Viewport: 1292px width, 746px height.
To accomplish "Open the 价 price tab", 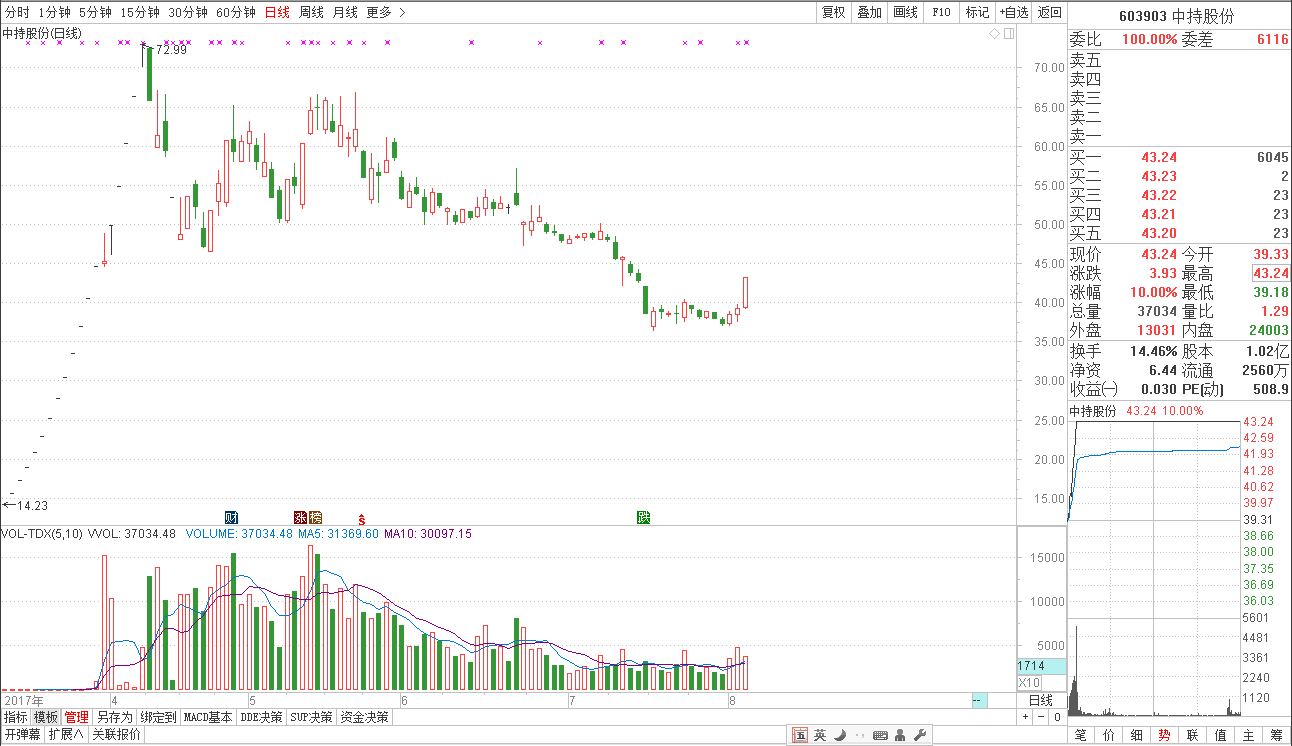I will [x=1109, y=735].
